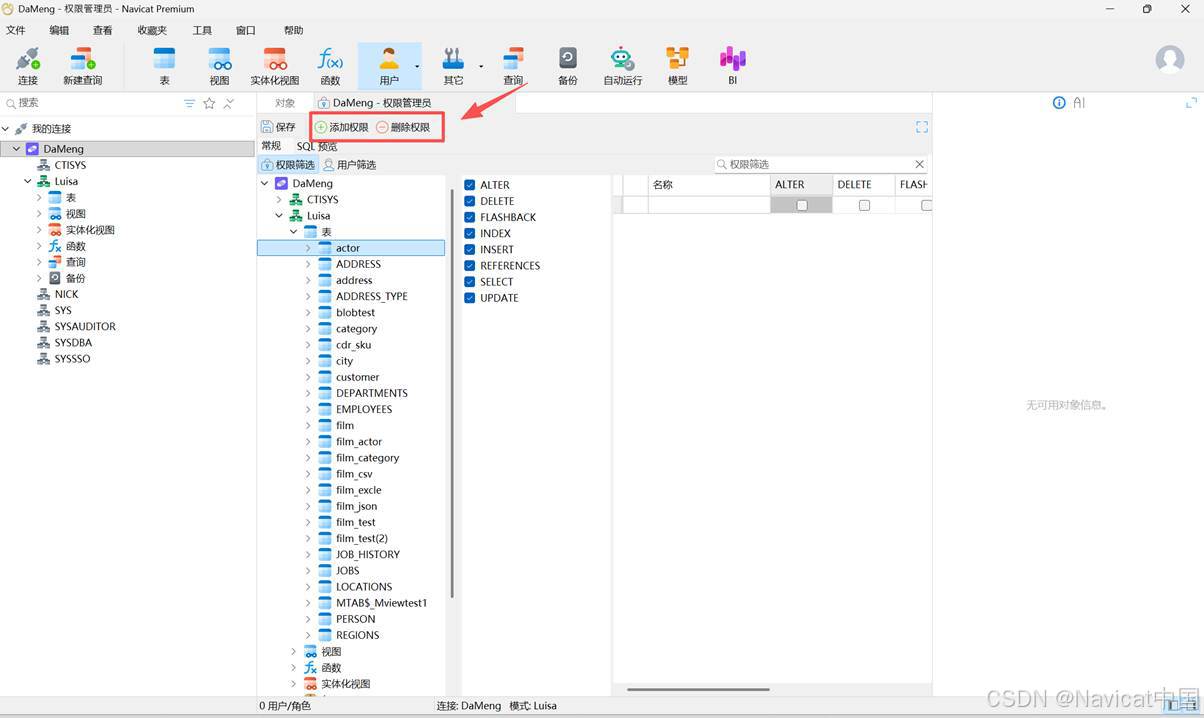Open dropdown arrow next to 其它 button
The width and height of the screenshot is (1204, 718).
[481, 67]
